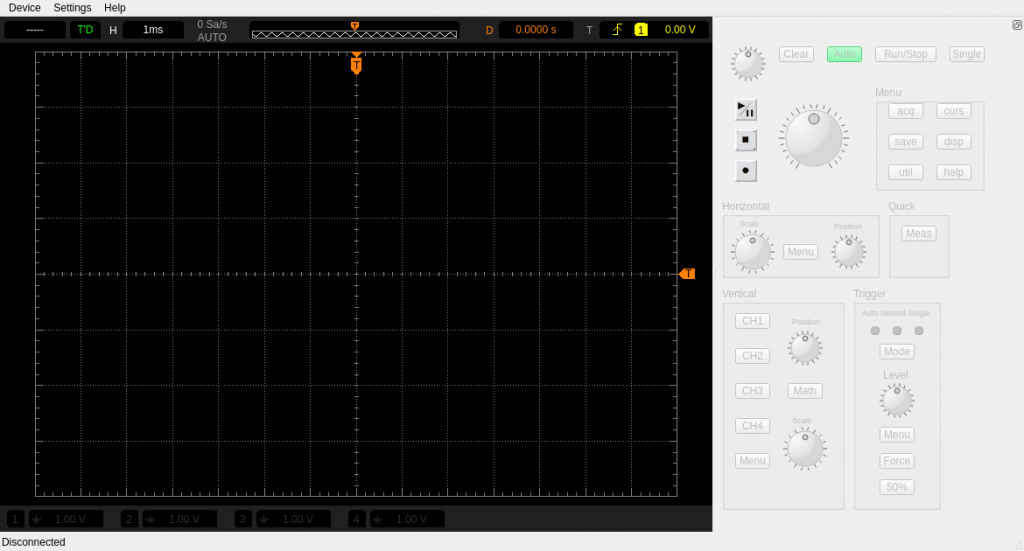Click the Disconnected status bar text
Viewport: 1024px width, 551px height.
tap(33, 543)
